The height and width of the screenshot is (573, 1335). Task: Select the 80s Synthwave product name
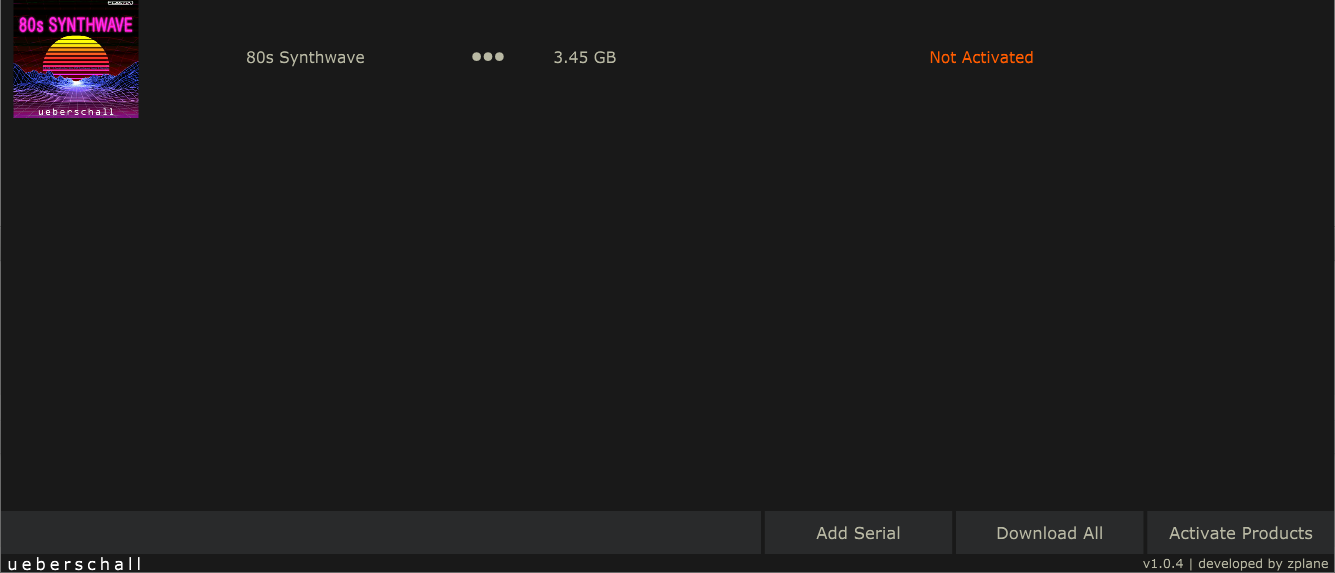[305, 57]
